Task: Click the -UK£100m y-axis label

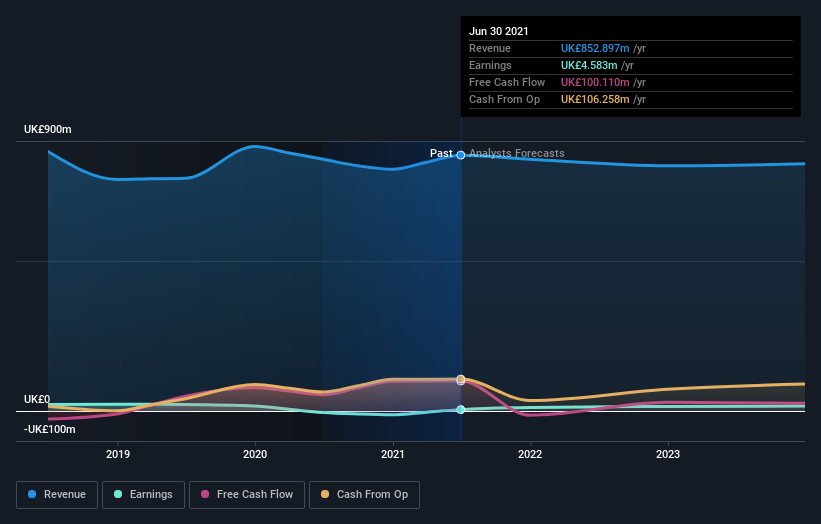Action: 50,429
